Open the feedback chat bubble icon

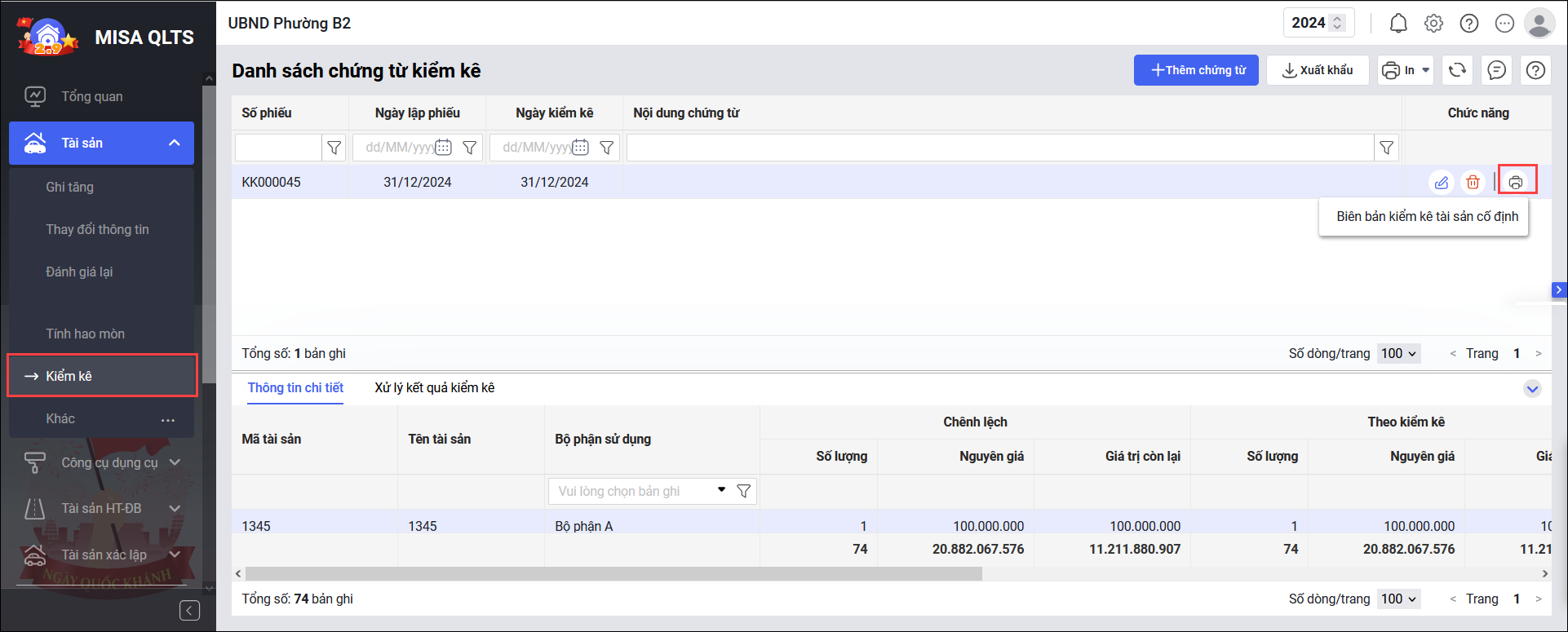pos(1496,70)
